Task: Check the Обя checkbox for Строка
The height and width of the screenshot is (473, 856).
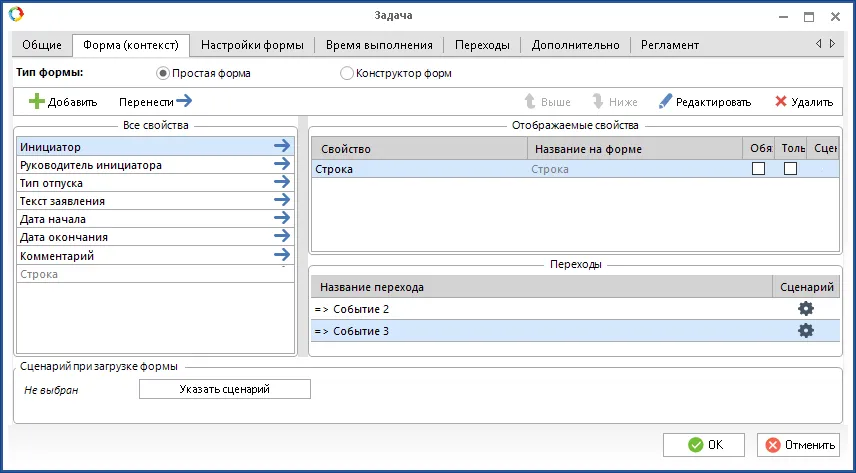Action: point(758,169)
